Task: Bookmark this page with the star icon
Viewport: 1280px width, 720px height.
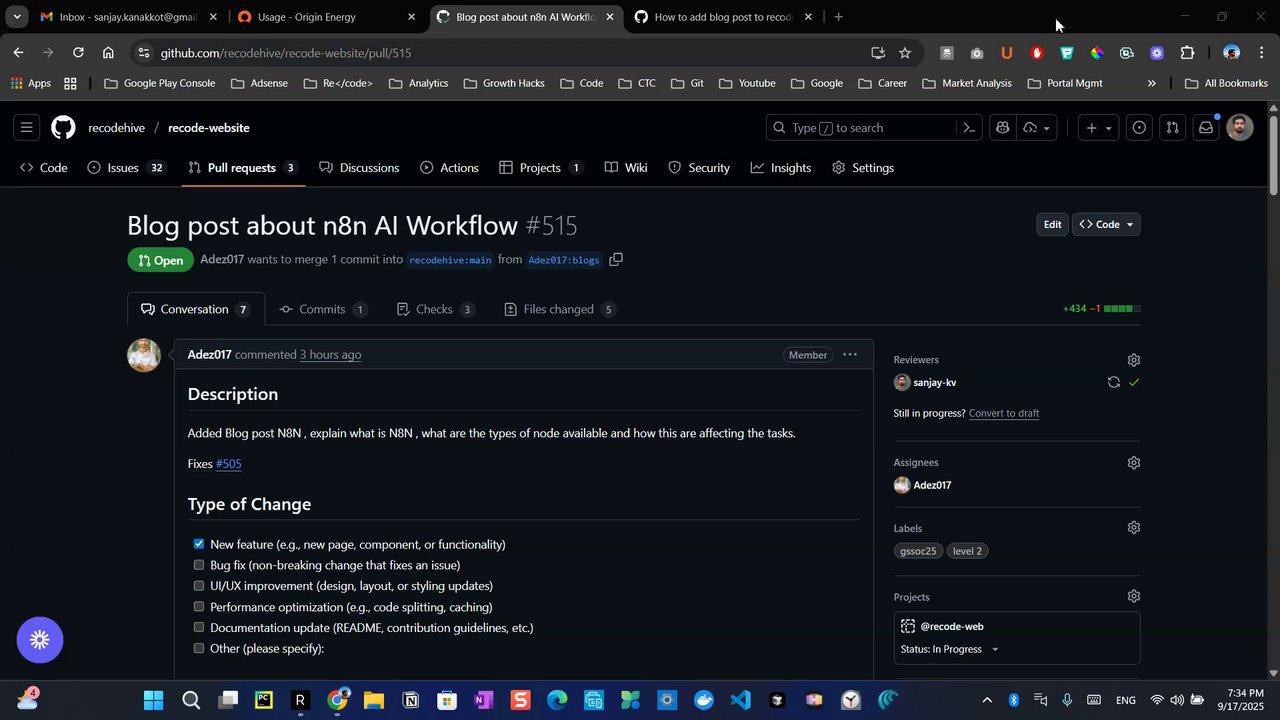Action: click(x=905, y=53)
